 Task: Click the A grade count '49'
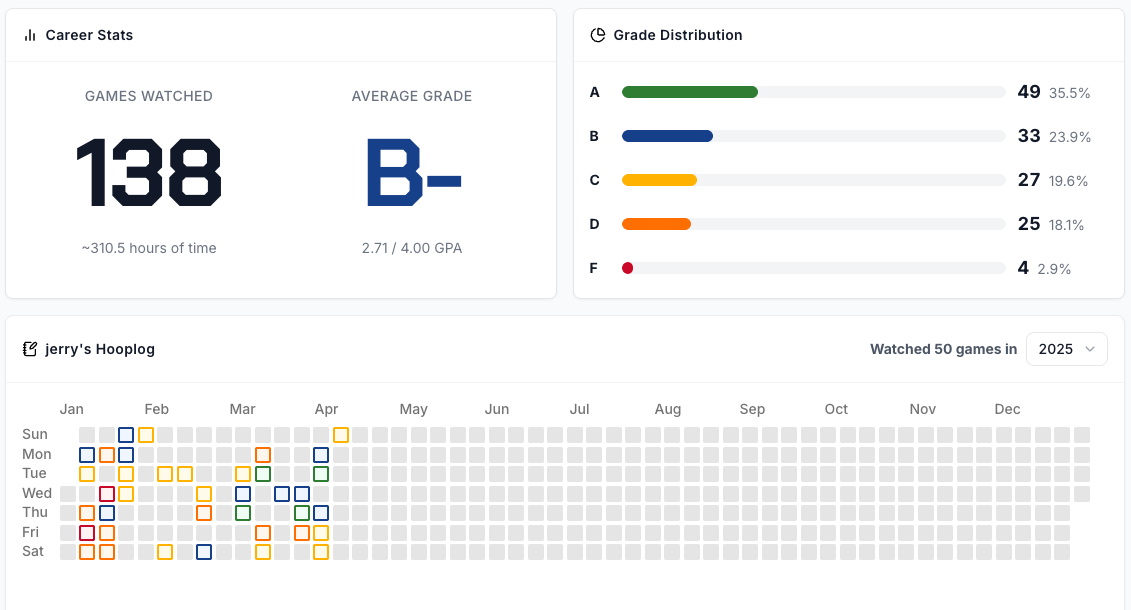[1029, 92]
